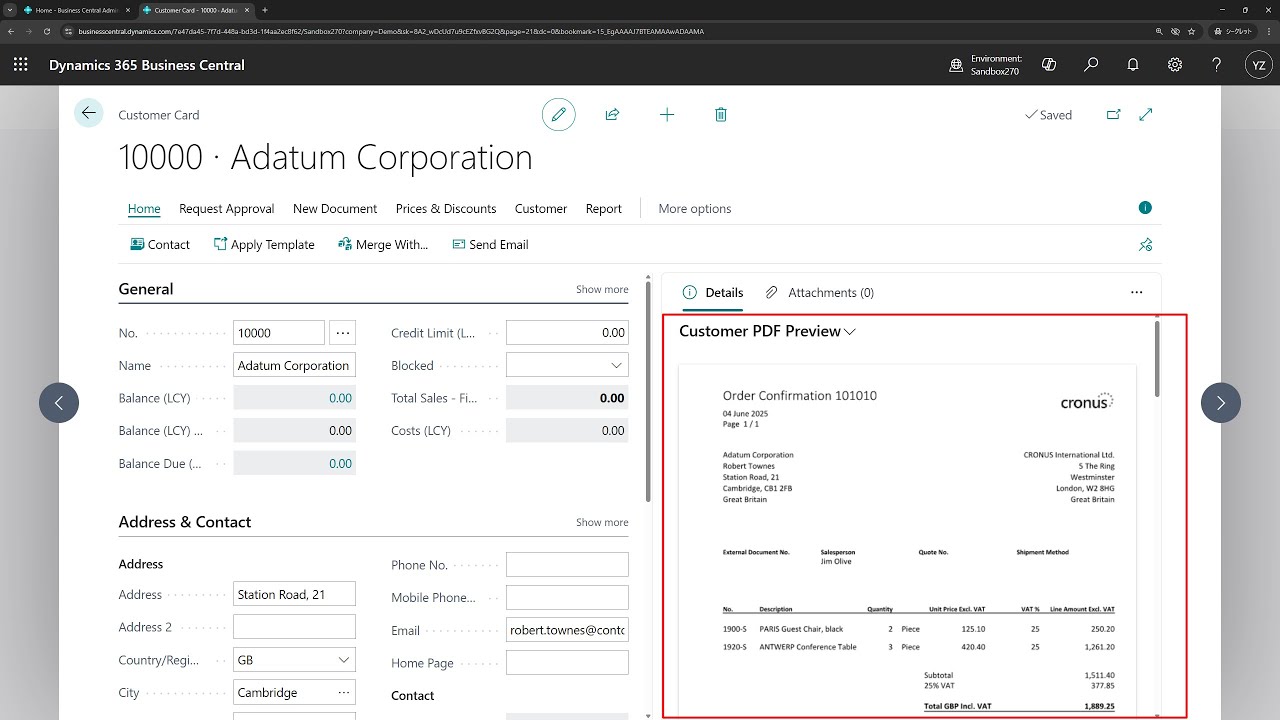View notifications bell
Screen dimensions: 1280x720
(1133, 65)
